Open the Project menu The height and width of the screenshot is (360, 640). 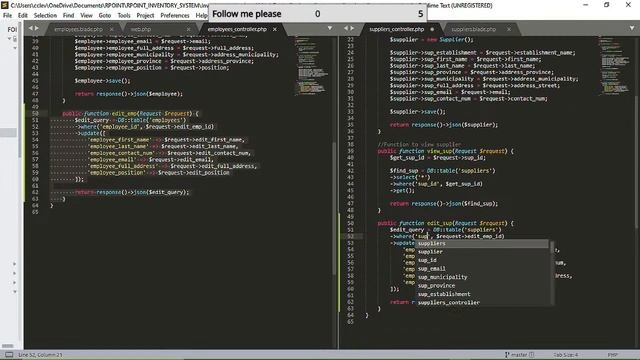click(145, 16)
